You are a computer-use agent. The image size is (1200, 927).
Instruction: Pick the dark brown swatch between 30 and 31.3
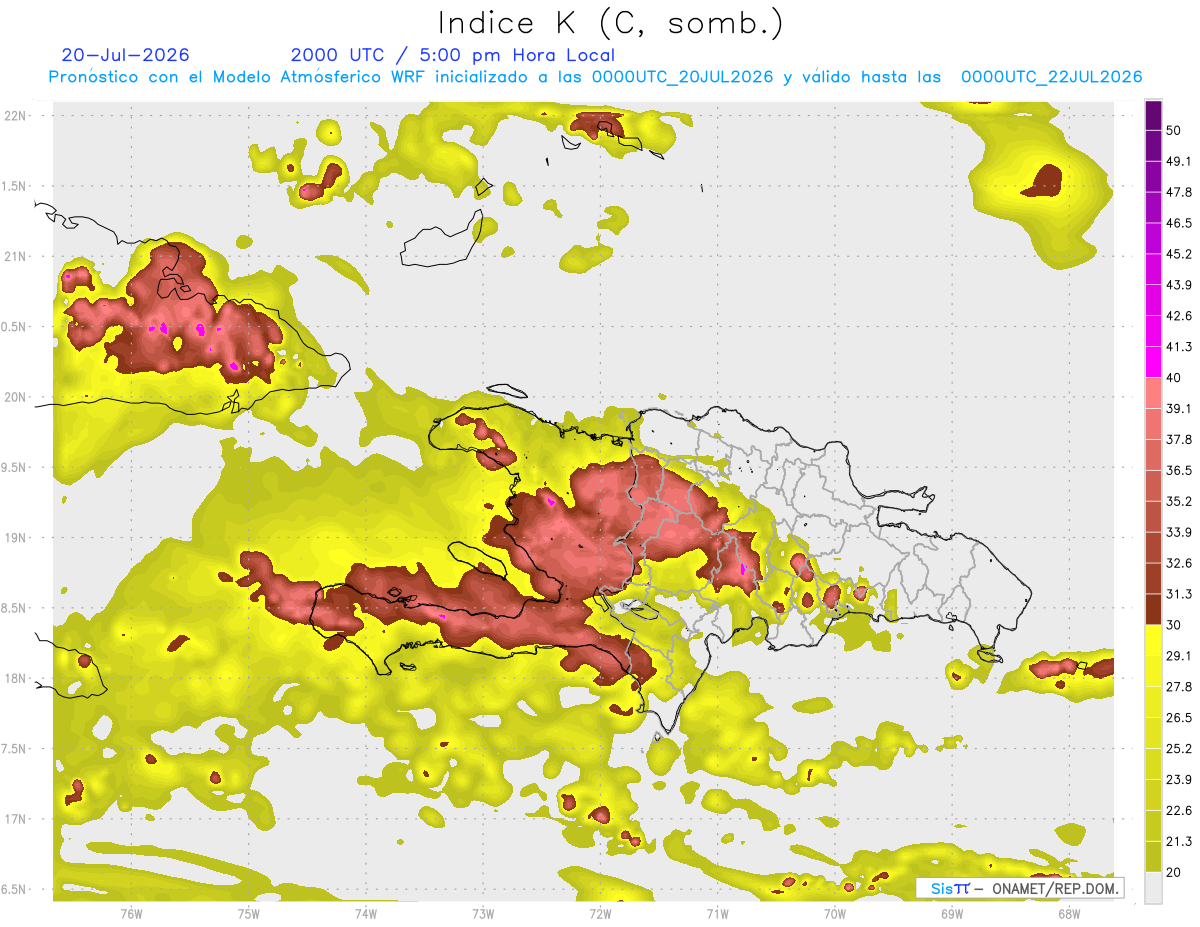click(x=1154, y=609)
